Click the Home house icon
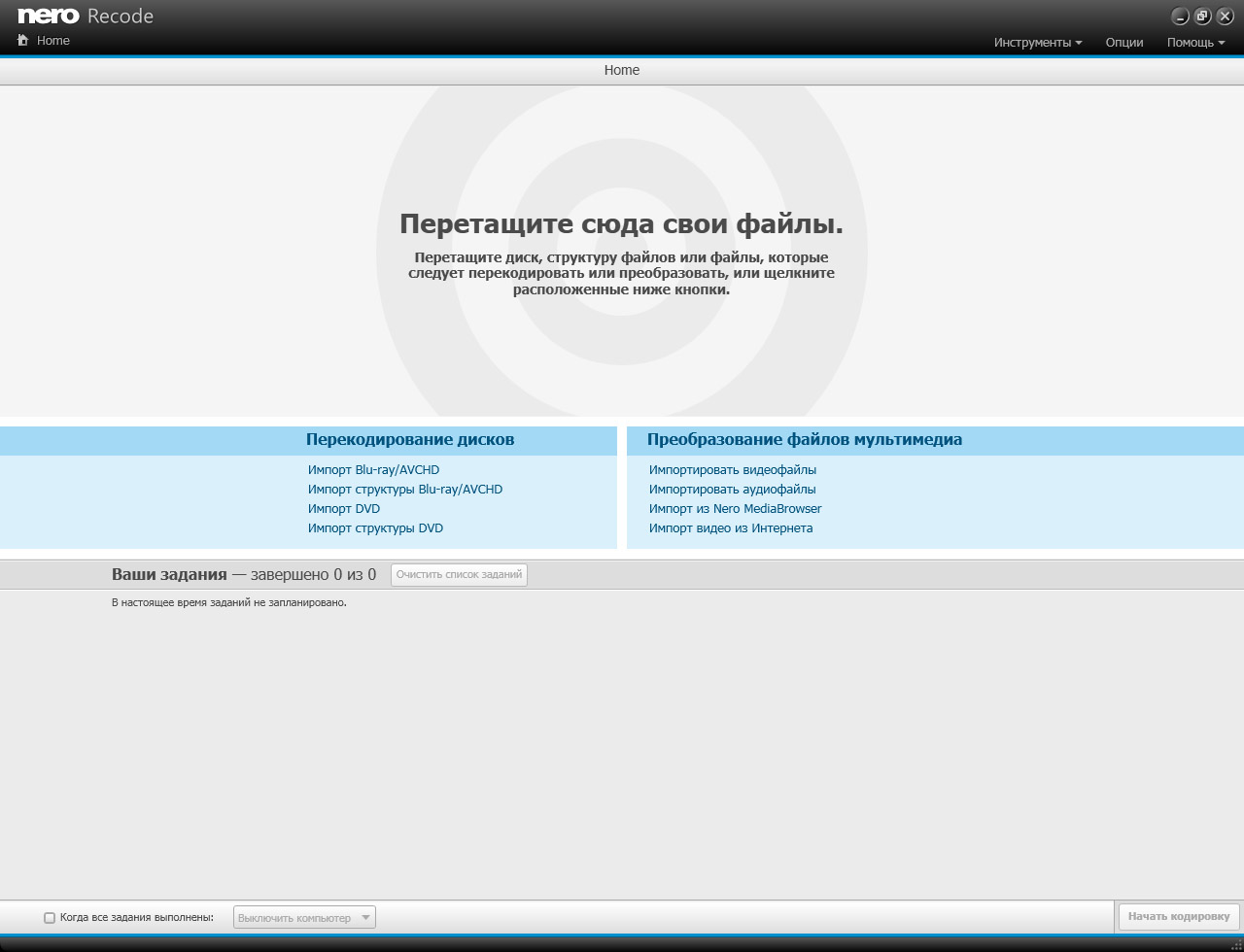The height and width of the screenshot is (952, 1244). coord(23,41)
